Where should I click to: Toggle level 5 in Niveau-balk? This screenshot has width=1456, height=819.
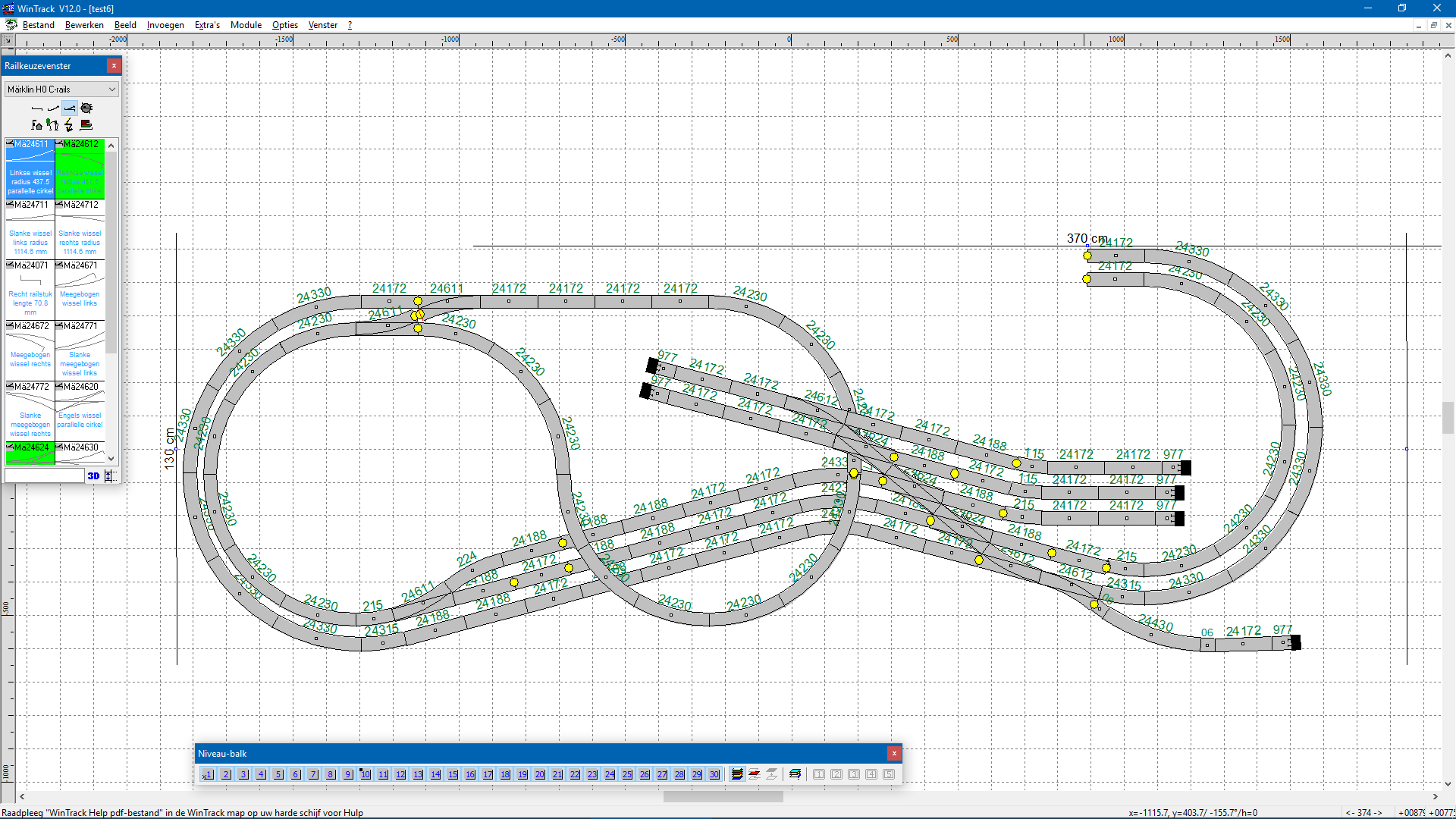[278, 774]
